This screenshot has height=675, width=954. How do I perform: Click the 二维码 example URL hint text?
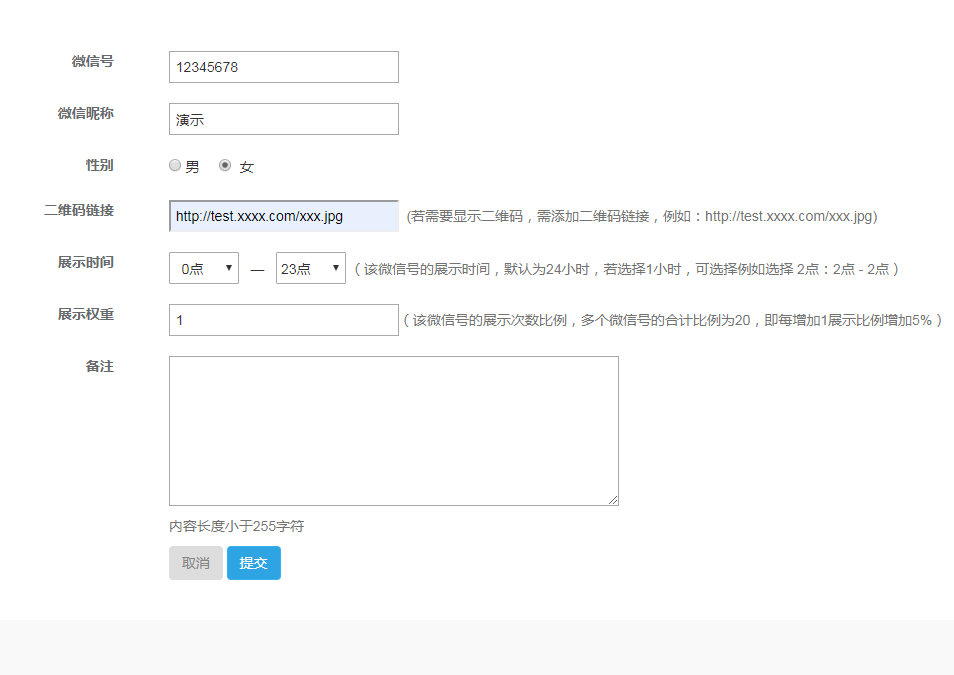tap(642, 216)
